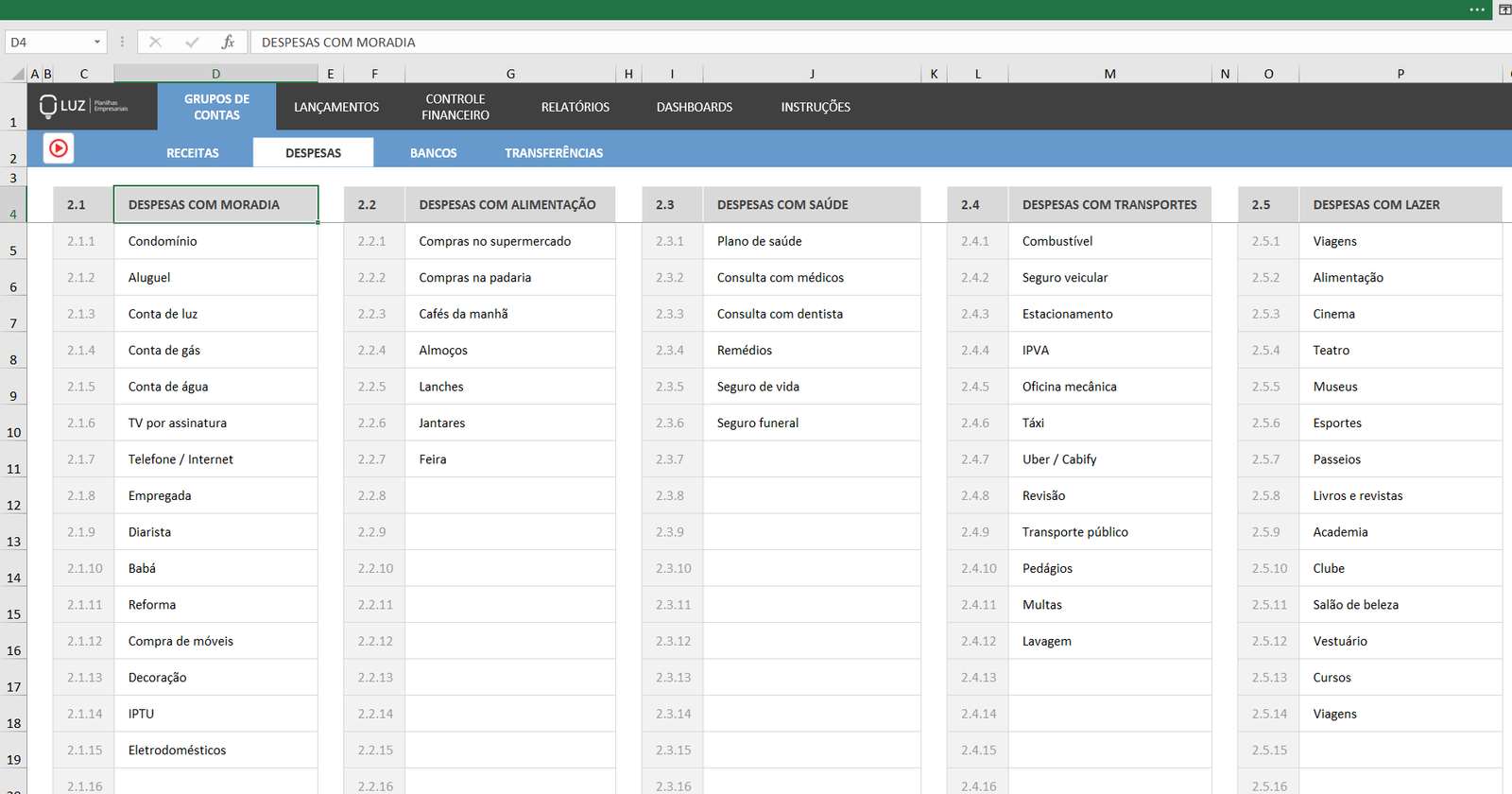
Task: Click the confirm checkmark formula icon
Action: coord(193,42)
